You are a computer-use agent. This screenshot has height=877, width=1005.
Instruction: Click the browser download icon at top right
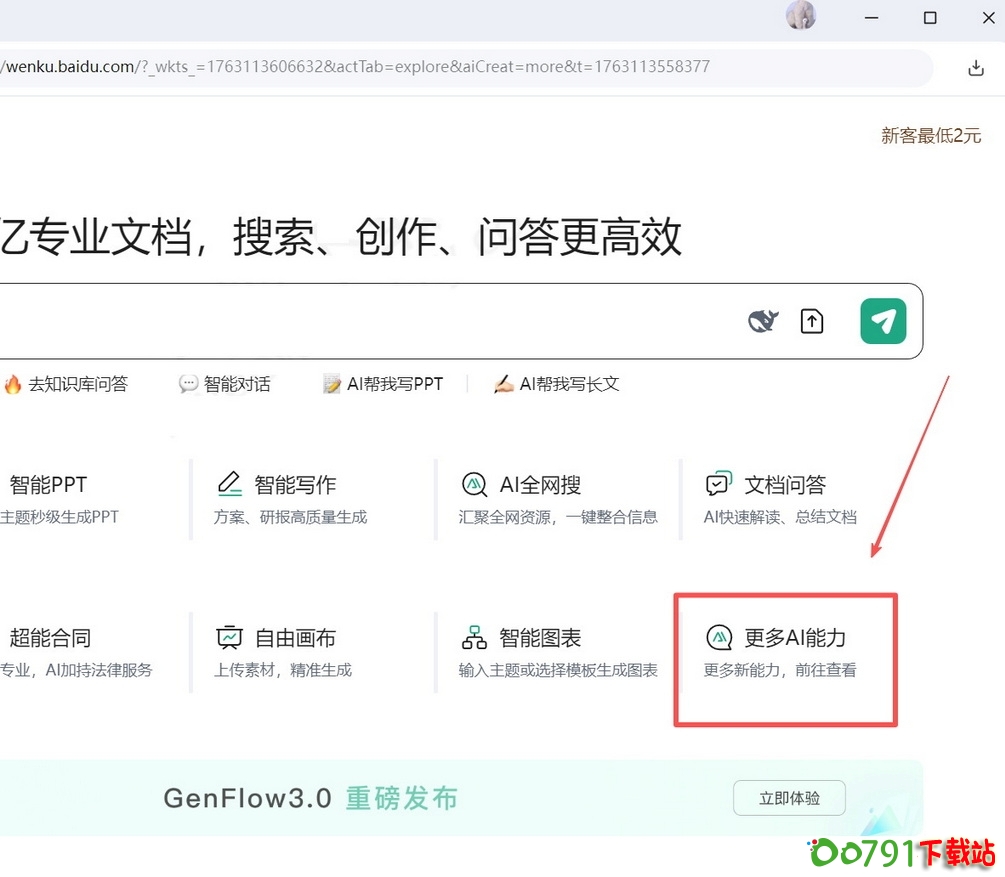point(975,68)
